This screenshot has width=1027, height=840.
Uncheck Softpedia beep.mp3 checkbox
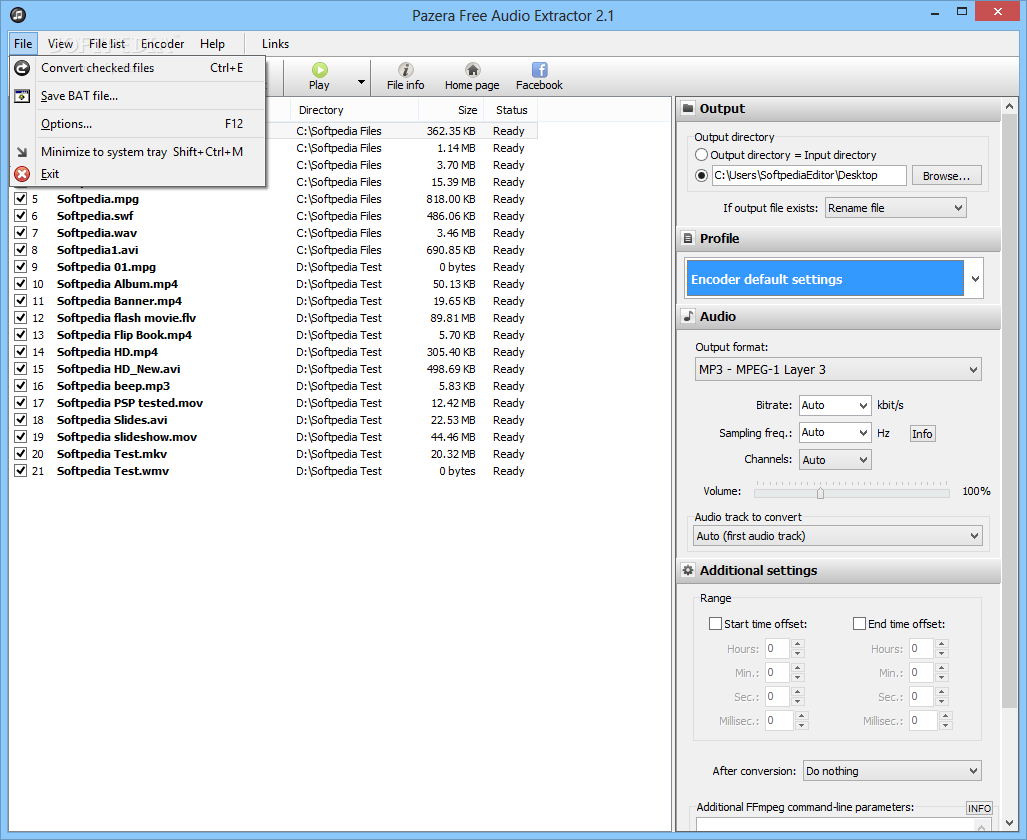pyautogui.click(x=20, y=386)
